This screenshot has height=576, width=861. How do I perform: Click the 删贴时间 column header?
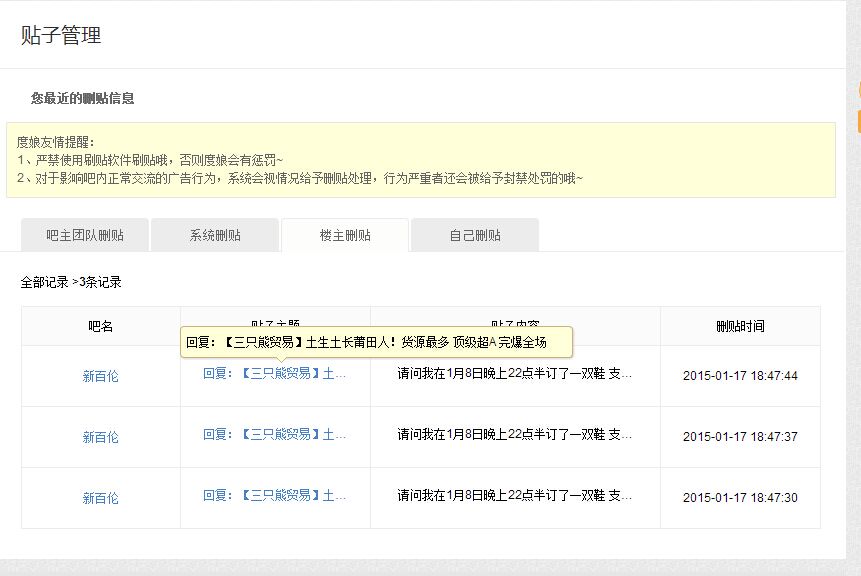click(740, 326)
